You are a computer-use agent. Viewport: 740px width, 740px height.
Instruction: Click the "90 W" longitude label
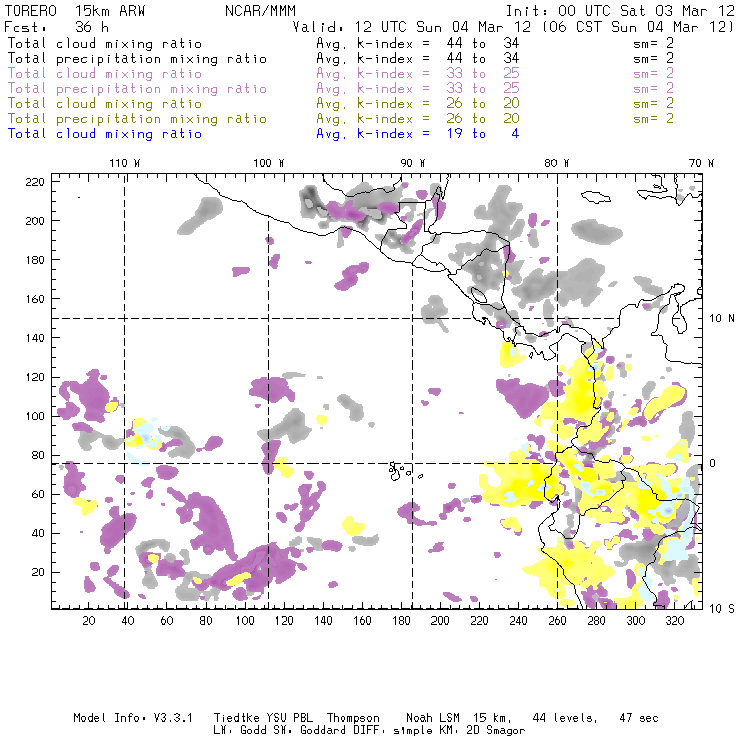pyautogui.click(x=413, y=163)
